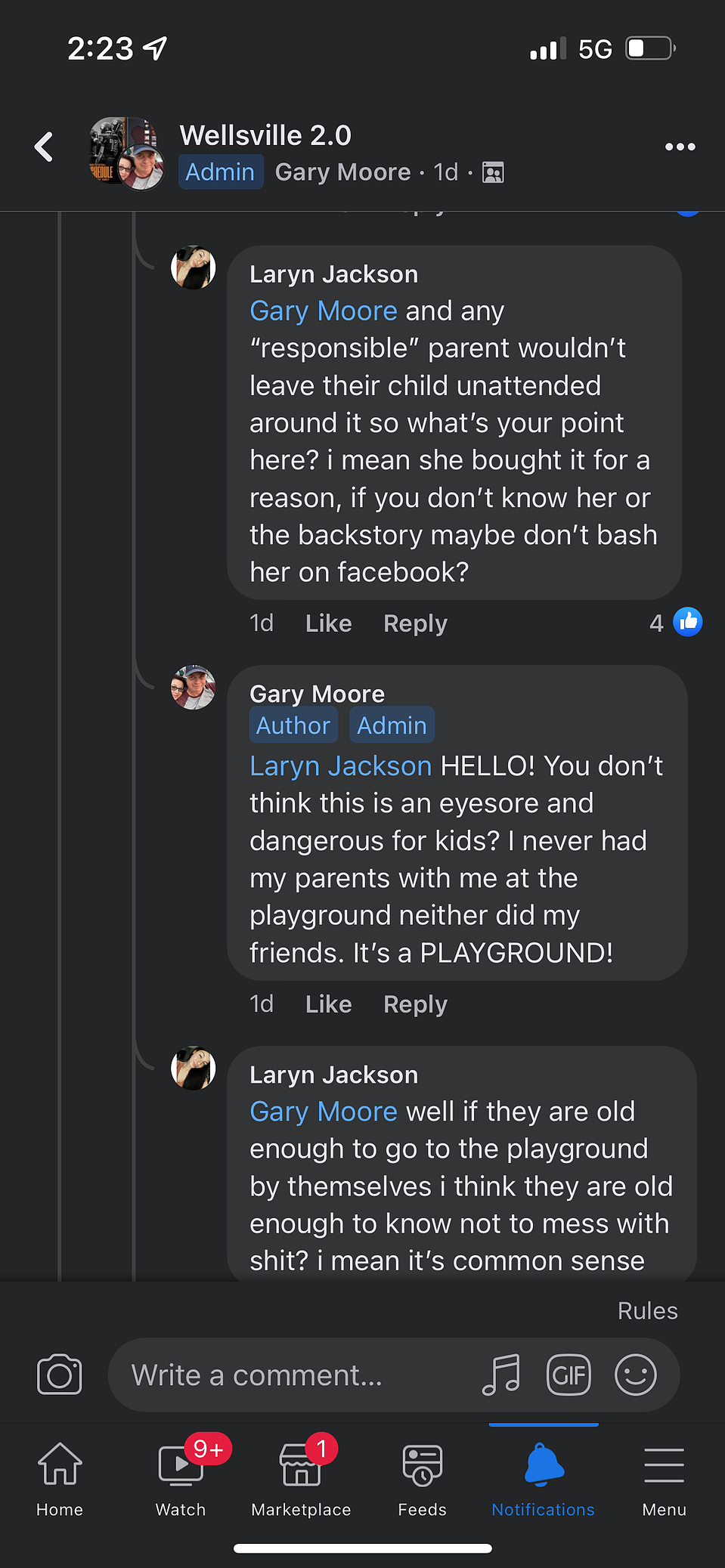Open Gary Moore mention in Laryn's first comment
This screenshot has height=1568, width=725.
tap(323, 311)
